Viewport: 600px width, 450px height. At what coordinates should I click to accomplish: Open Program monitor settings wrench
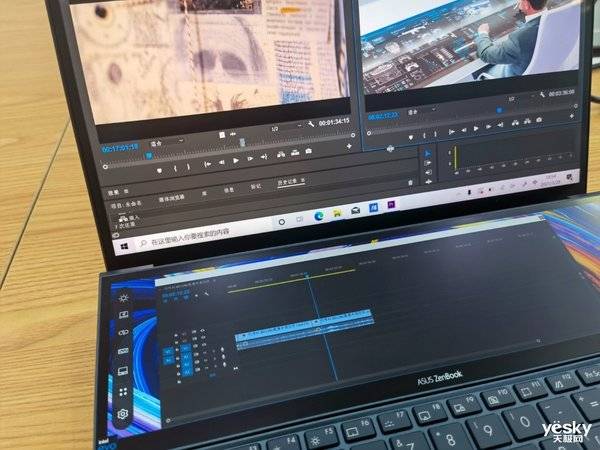[542, 94]
